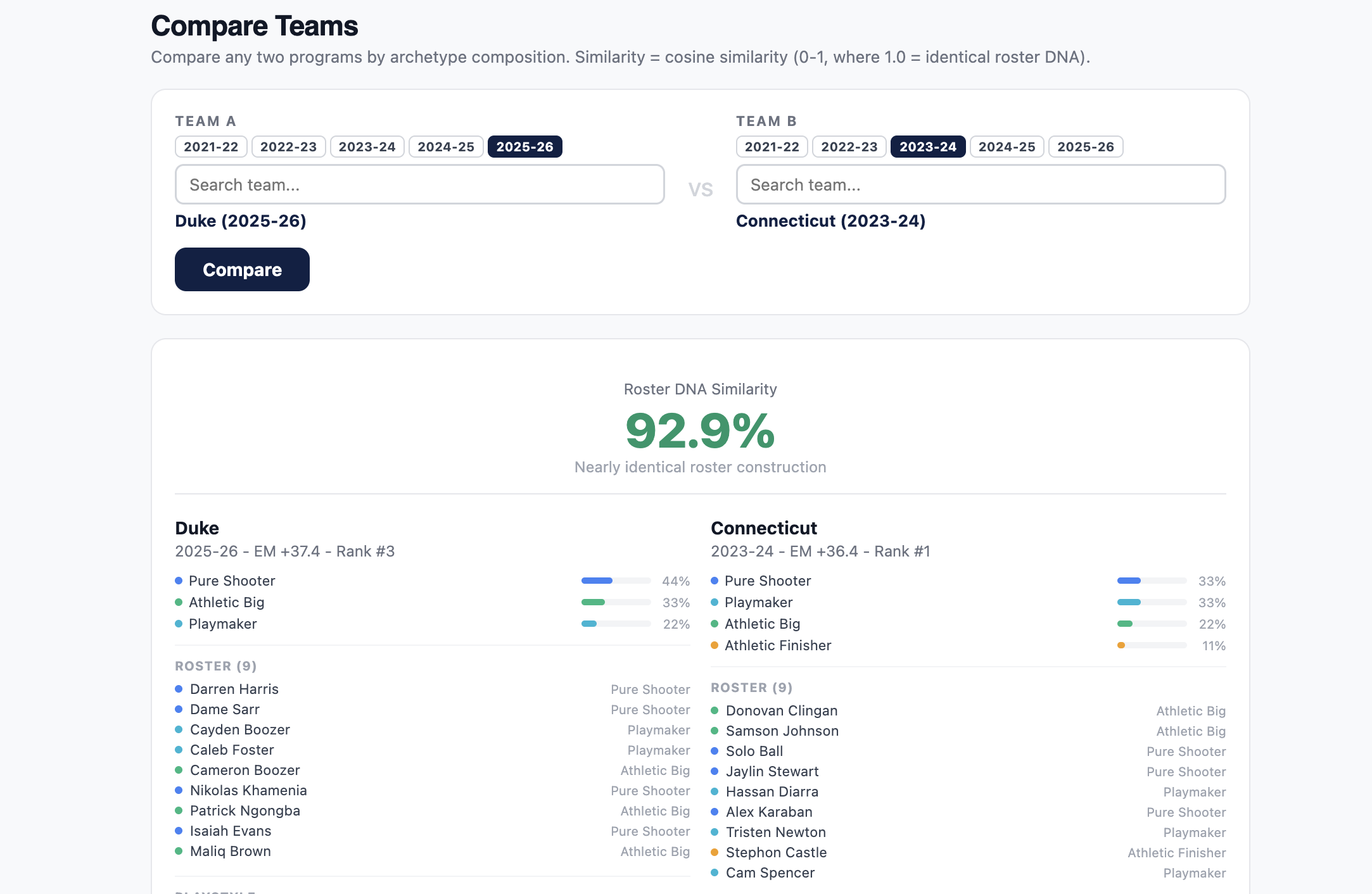Click the Team A search team field
Screen dimensions: 1372x894
click(x=420, y=184)
